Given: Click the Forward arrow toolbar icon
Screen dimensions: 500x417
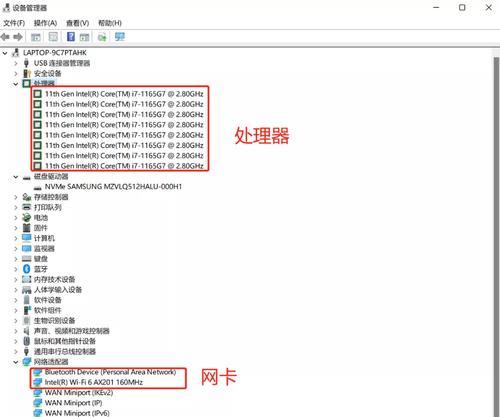Looking at the screenshot, I should pyautogui.click(x=18, y=37).
